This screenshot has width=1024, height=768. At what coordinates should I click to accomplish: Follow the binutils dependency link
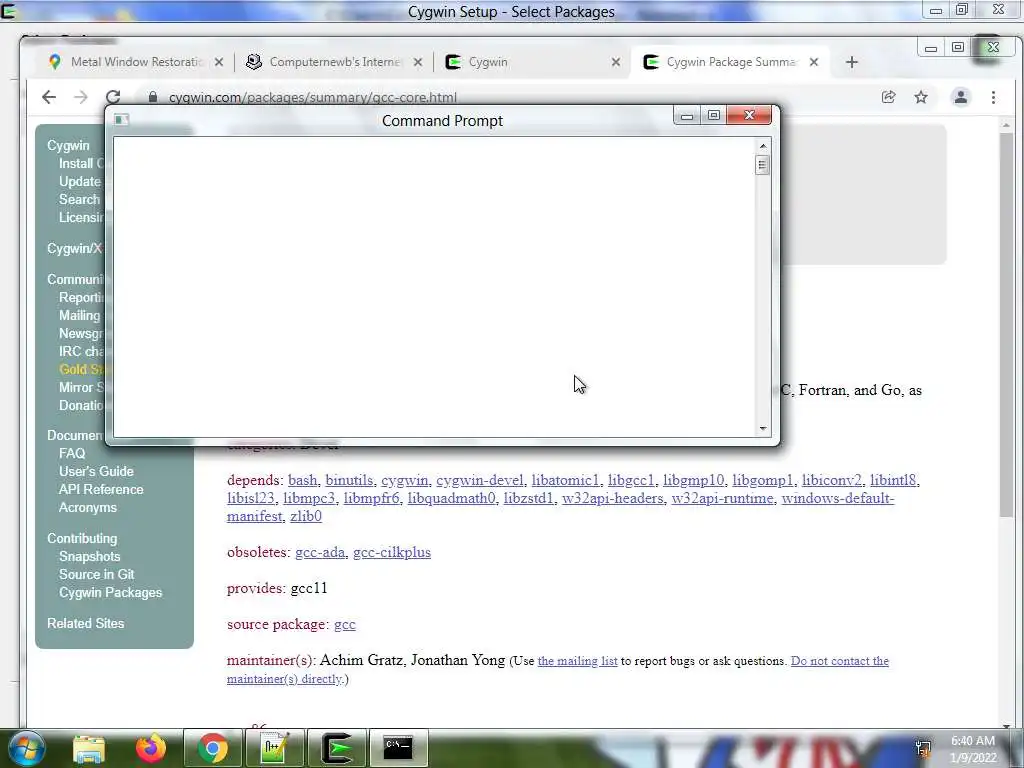[x=349, y=481]
